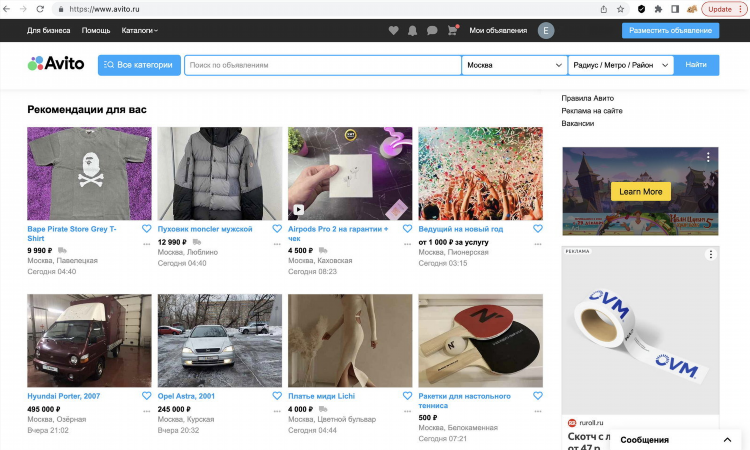The image size is (750, 450).
Task: Click the Найти search button
Action: 696,65
